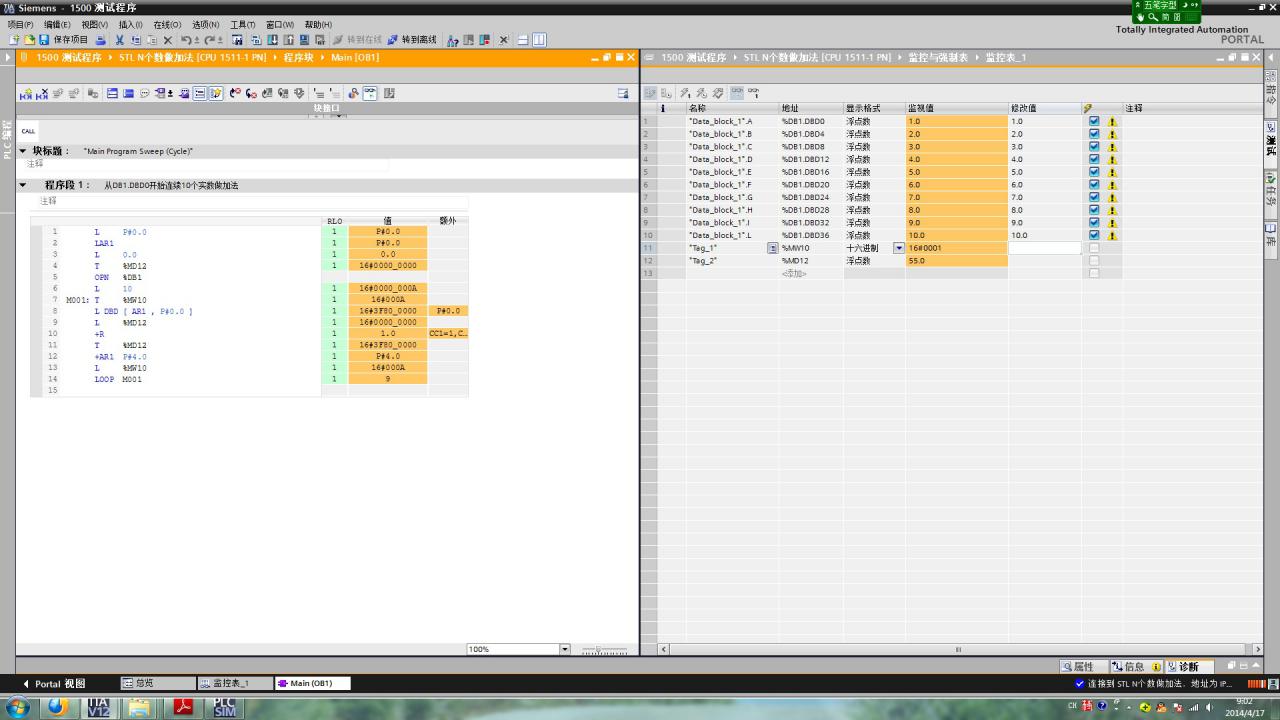Click the accessible devices icon
This screenshot has height=720, width=1280.
coord(453,40)
